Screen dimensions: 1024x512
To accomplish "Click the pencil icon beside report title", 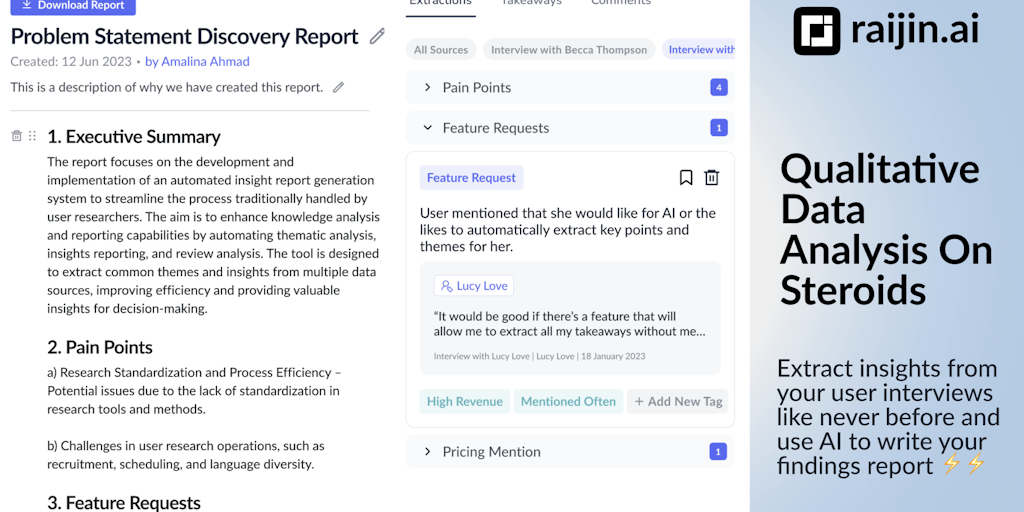I will [x=377, y=37].
